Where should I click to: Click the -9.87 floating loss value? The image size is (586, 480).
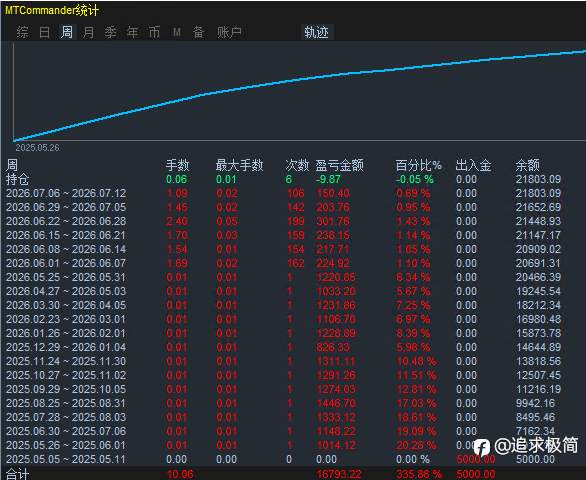click(x=328, y=179)
